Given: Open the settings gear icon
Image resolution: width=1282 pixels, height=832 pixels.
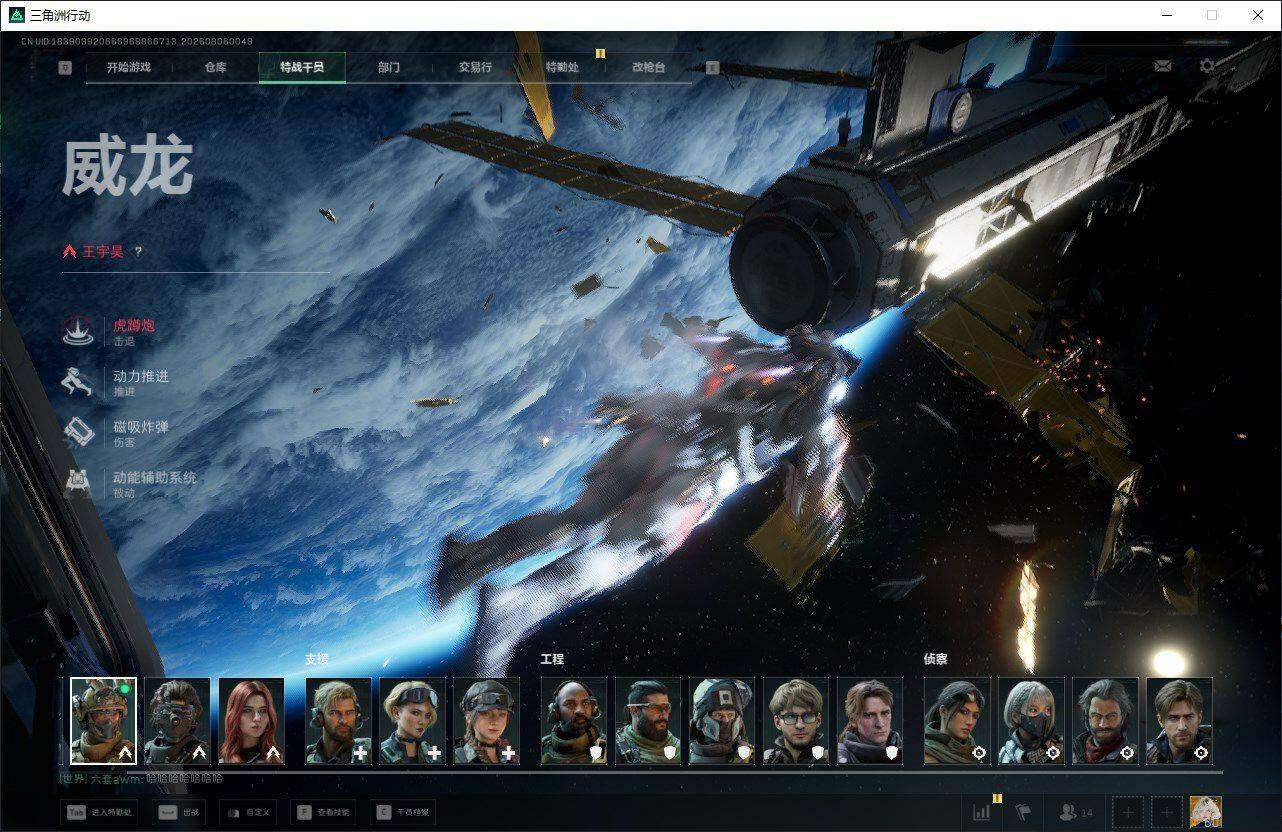Looking at the screenshot, I should 1207,66.
